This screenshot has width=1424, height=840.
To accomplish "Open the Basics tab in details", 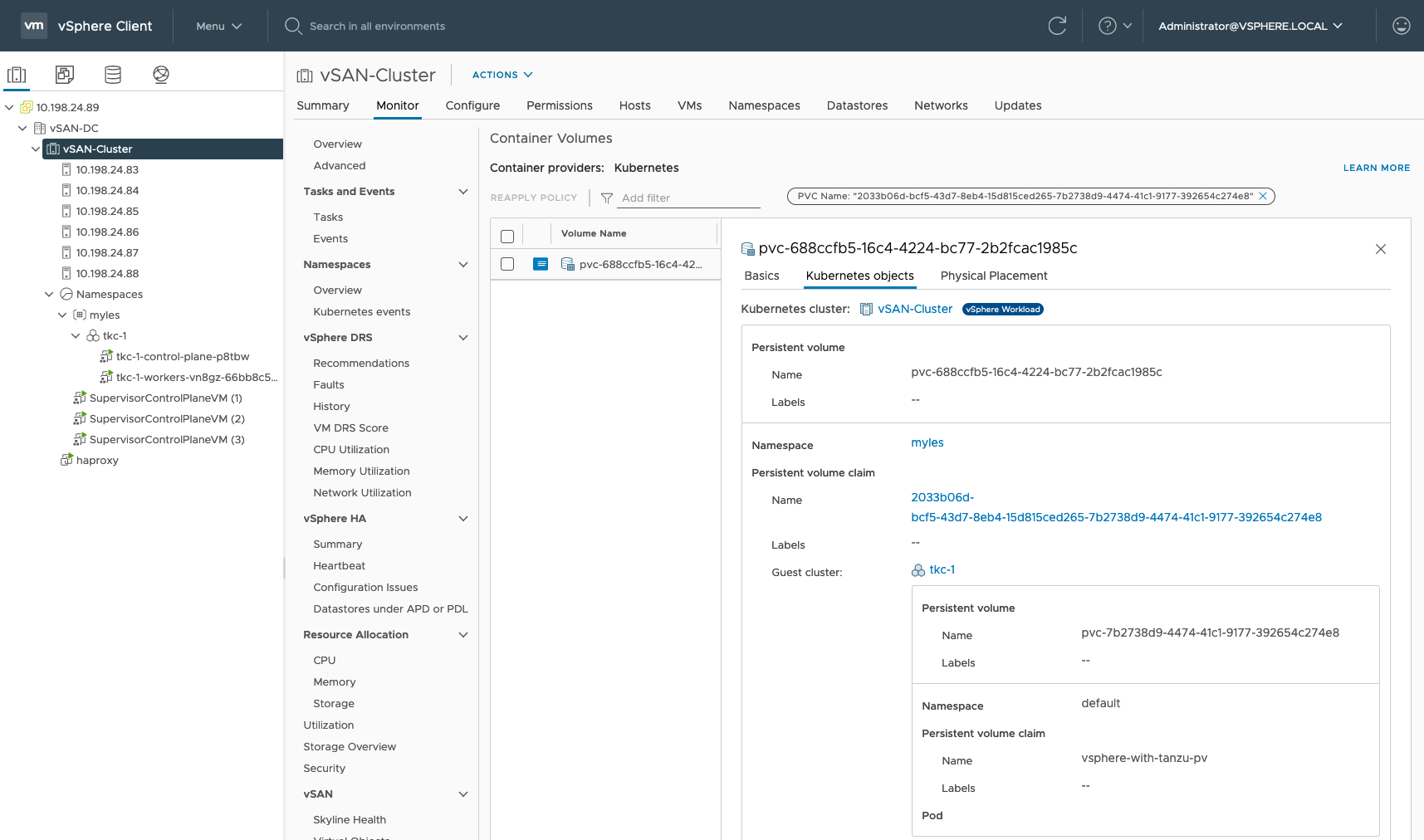I will pos(761,276).
